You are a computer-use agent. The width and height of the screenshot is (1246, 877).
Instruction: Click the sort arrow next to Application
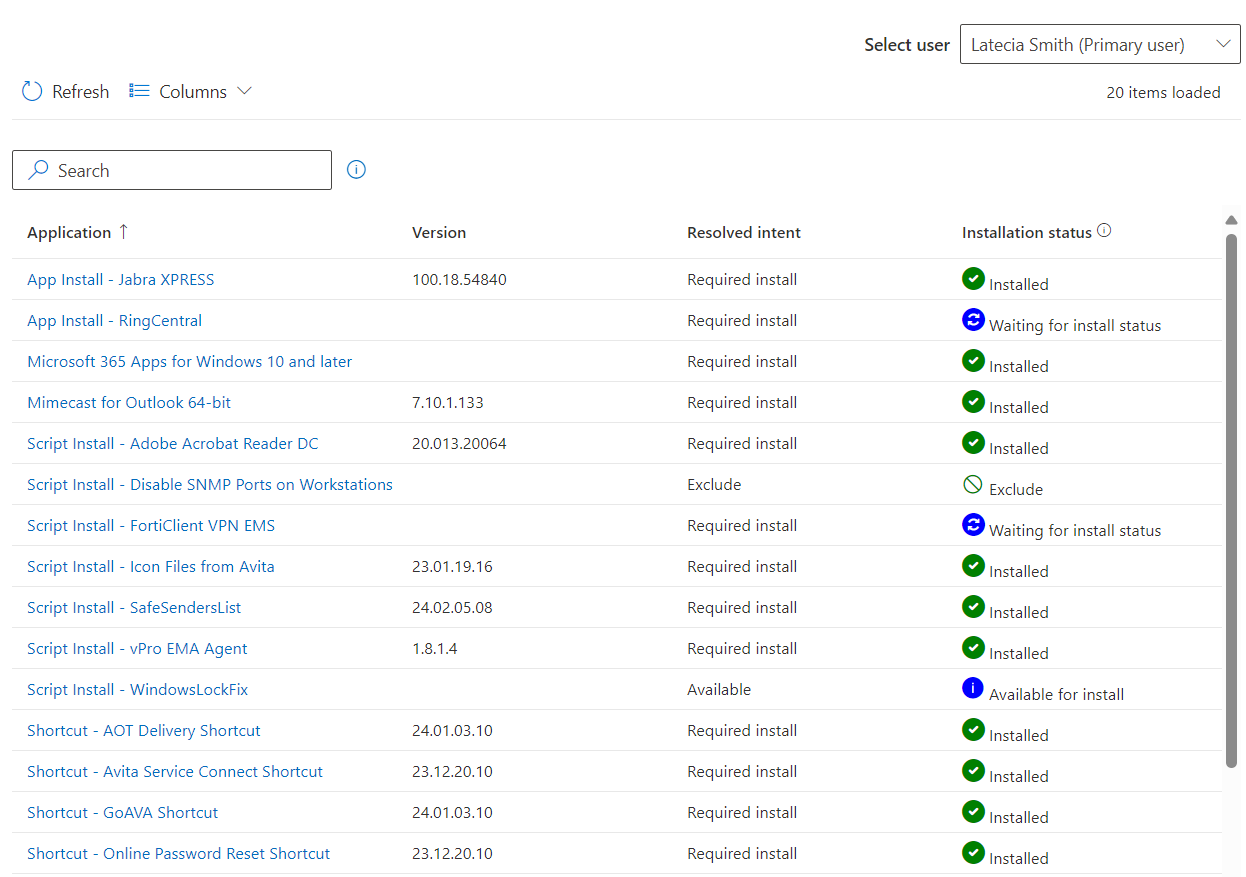(124, 232)
